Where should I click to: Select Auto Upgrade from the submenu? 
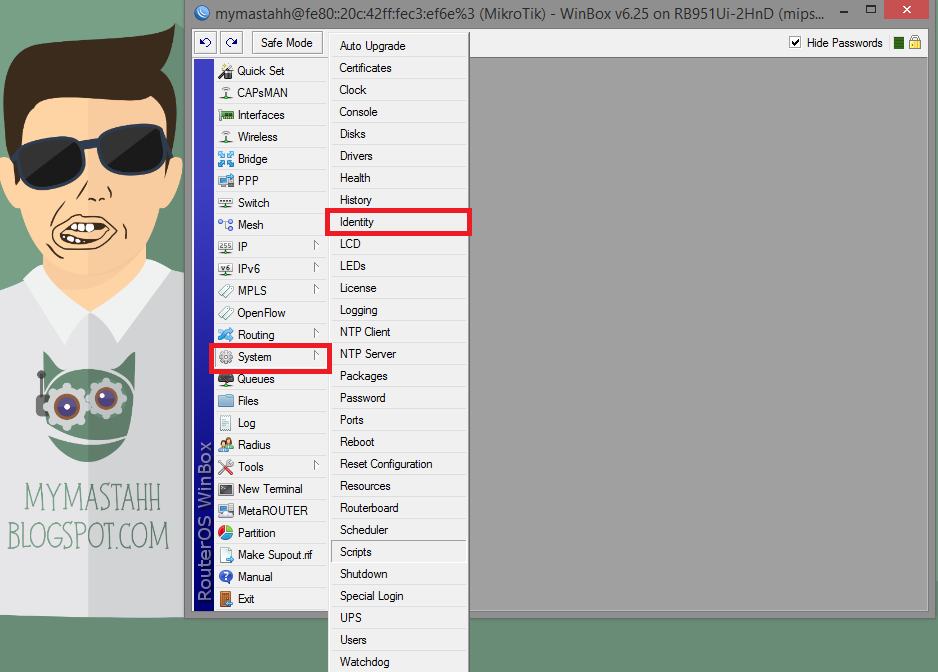[x=398, y=46]
